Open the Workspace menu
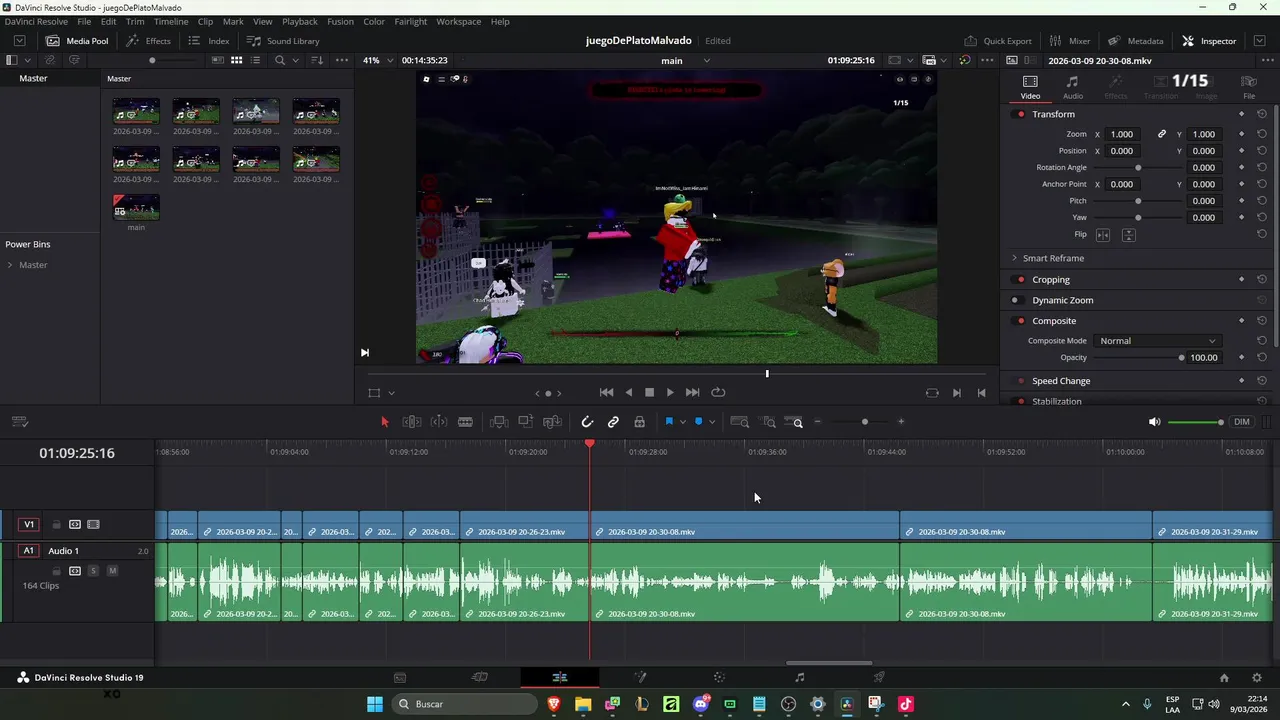The image size is (1280, 720). (x=458, y=21)
